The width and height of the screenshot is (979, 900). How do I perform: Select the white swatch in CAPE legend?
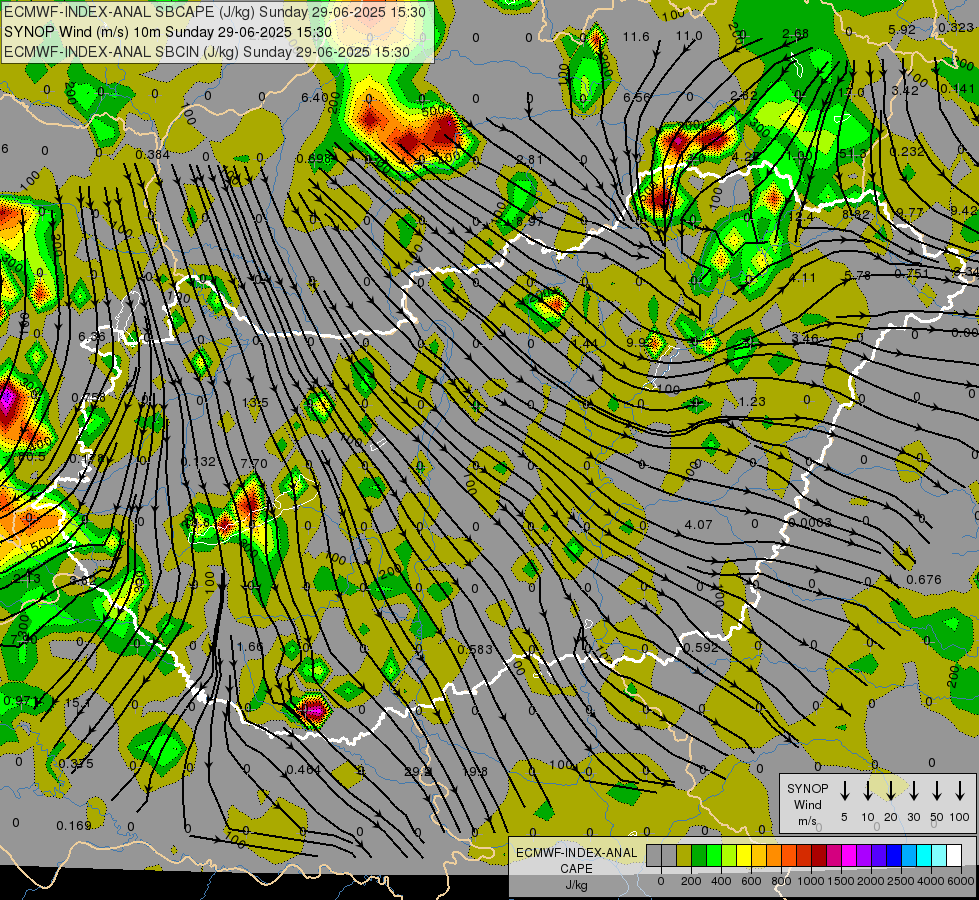[x=953, y=855]
